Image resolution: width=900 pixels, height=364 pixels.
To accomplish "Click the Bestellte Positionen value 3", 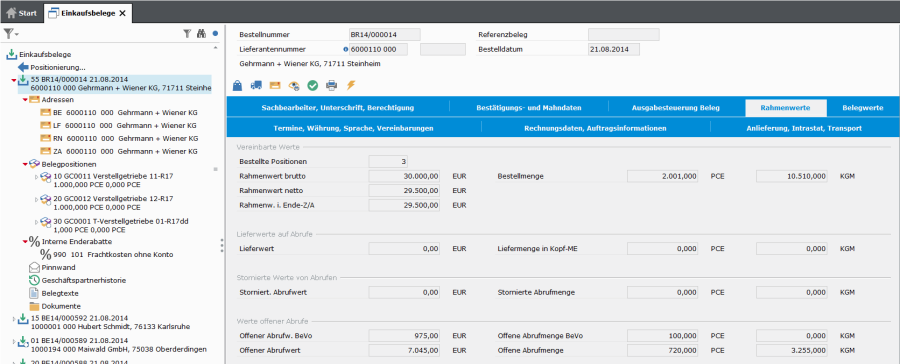I will 388,162.
